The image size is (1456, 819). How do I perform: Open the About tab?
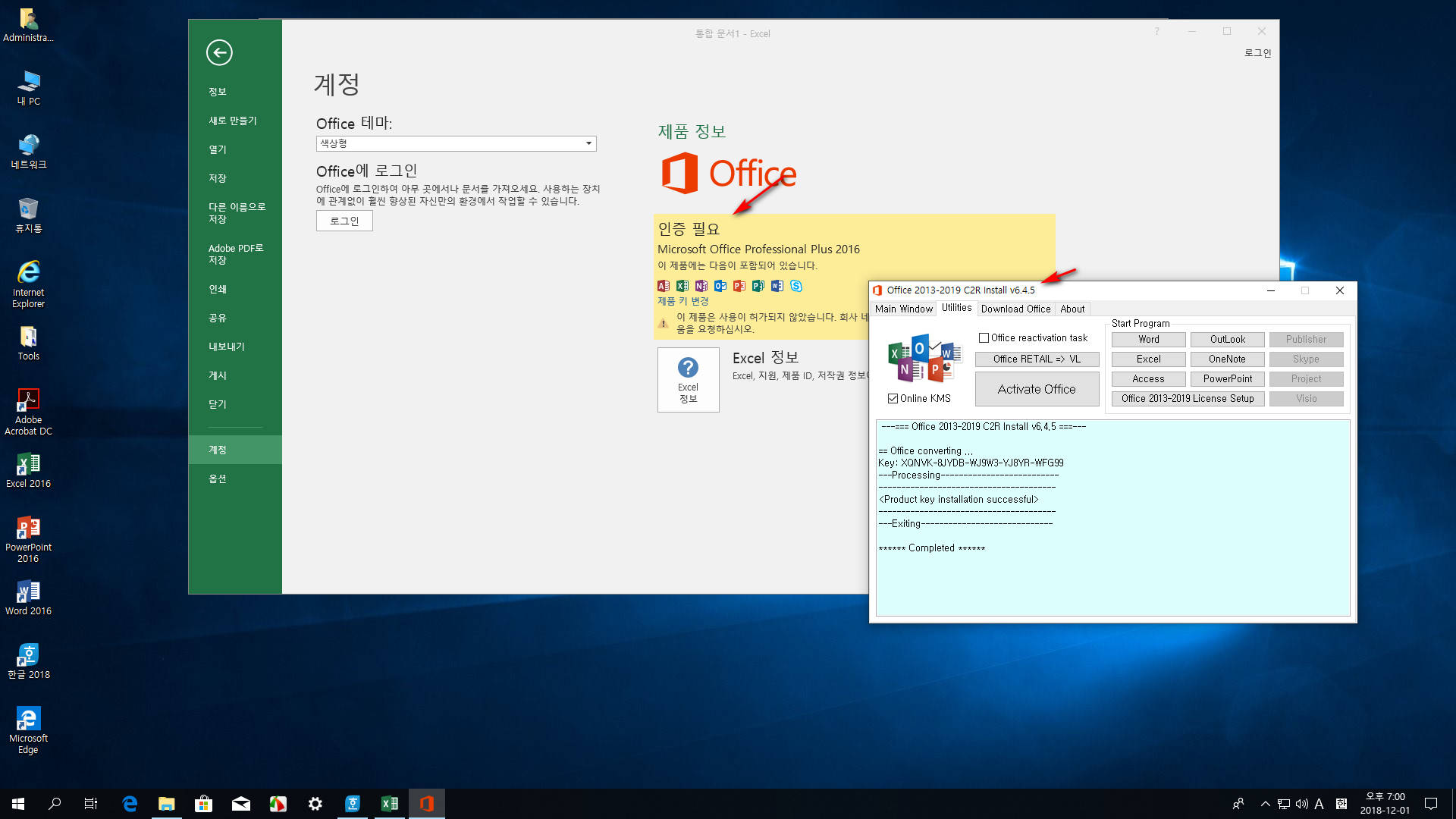point(1072,309)
